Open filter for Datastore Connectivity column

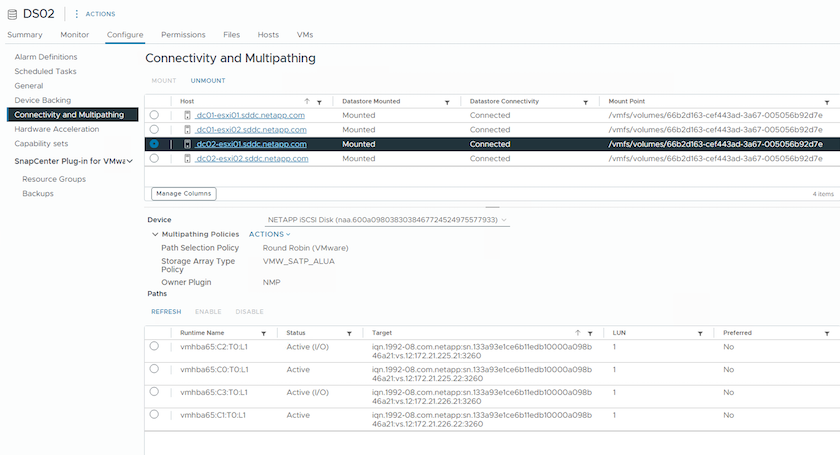pos(591,102)
